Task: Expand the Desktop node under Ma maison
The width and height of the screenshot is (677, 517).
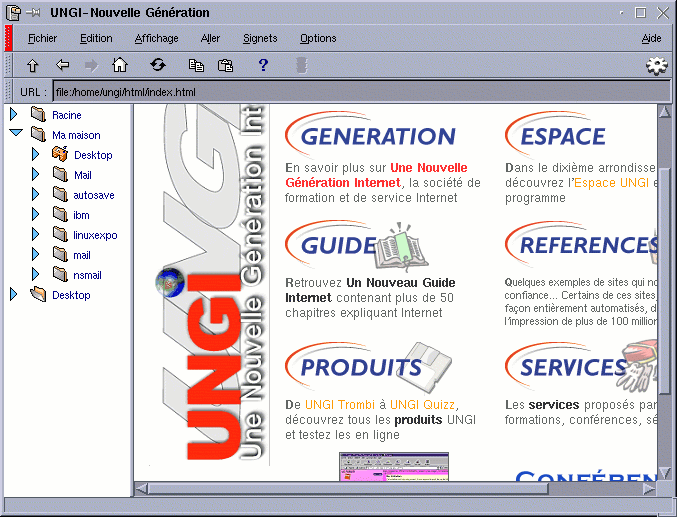Action: click(35, 154)
